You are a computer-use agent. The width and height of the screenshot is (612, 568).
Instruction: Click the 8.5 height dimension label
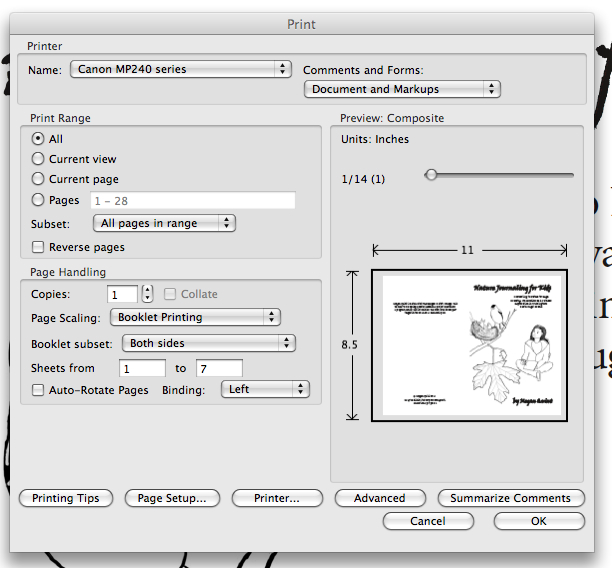click(349, 344)
